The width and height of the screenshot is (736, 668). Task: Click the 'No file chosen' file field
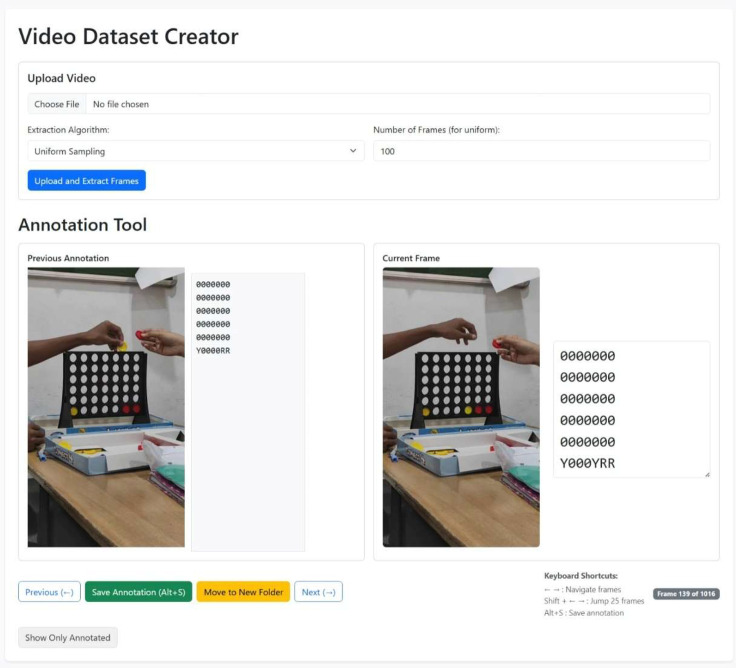coord(398,104)
